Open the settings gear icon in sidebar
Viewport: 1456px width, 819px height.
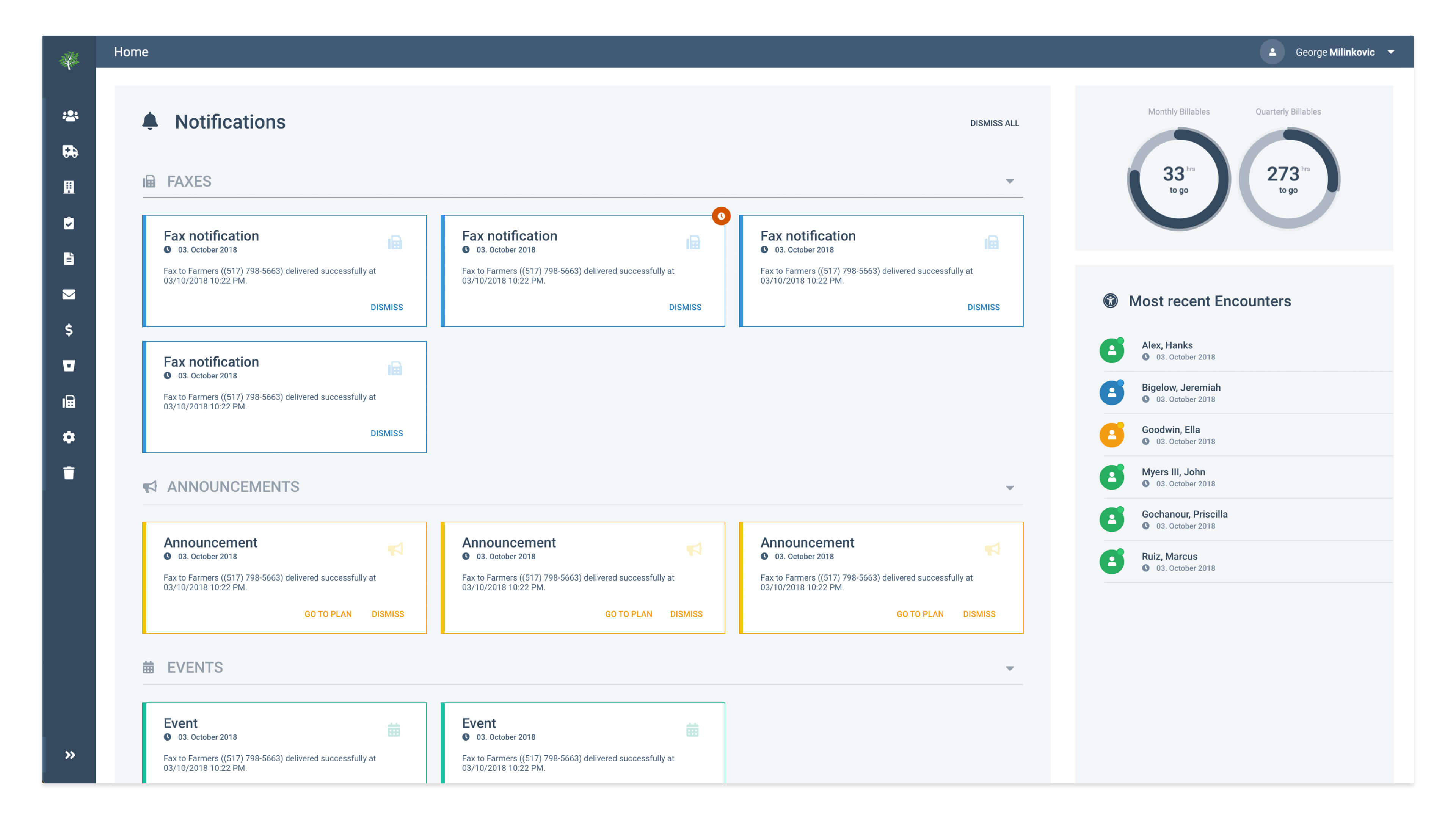point(69,437)
